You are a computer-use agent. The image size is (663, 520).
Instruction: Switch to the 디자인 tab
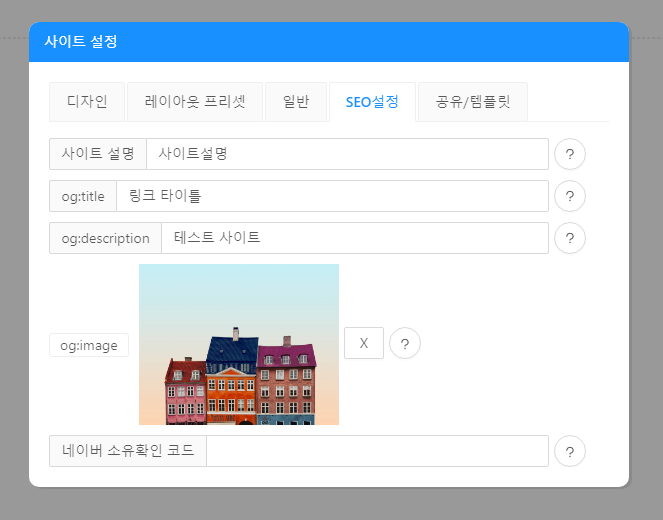tap(86, 102)
